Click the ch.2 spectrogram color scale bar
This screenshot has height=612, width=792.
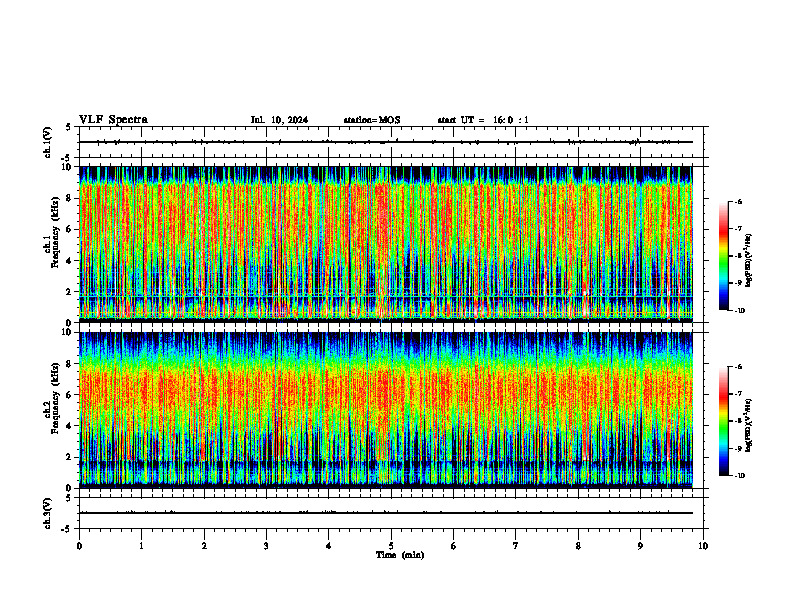724,421
